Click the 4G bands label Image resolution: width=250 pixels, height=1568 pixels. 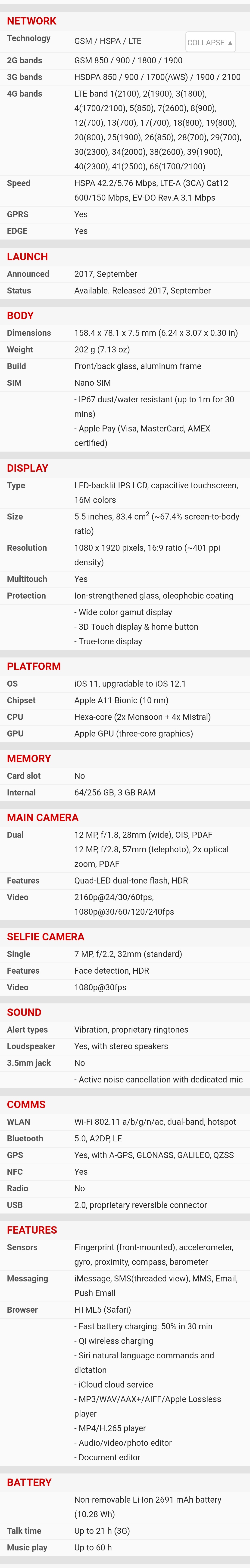24,94
